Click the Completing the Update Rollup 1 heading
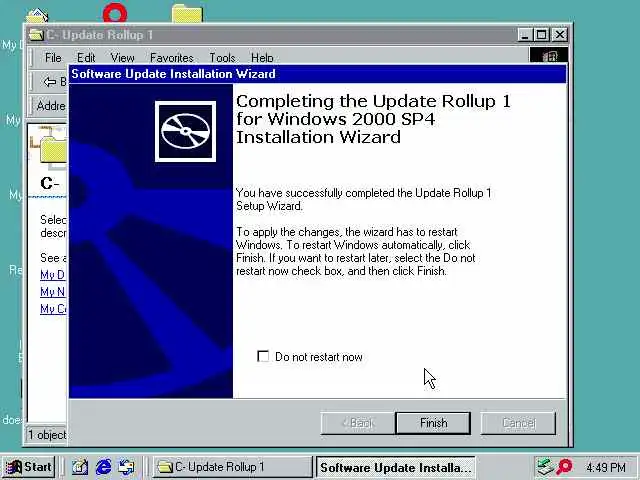 click(373, 119)
